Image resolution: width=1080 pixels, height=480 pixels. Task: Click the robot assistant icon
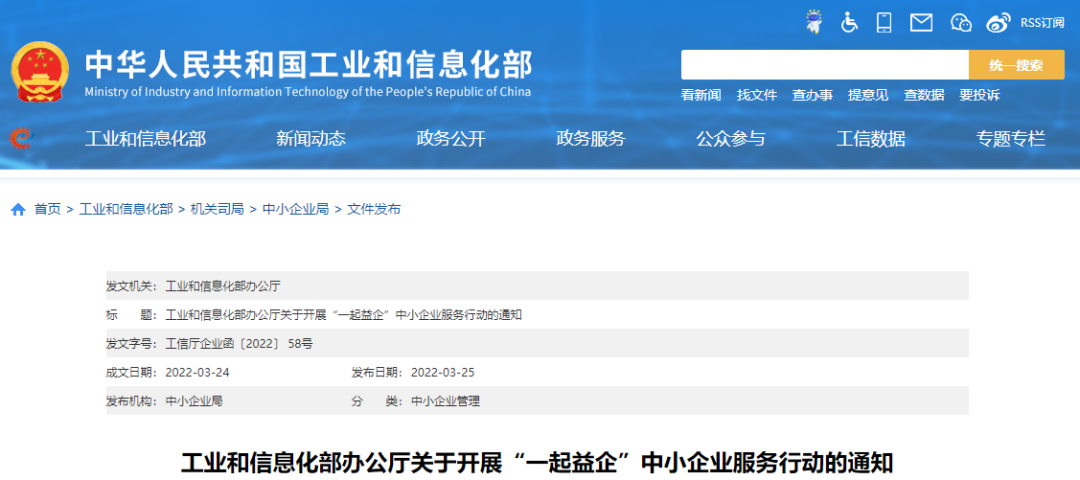[814, 22]
